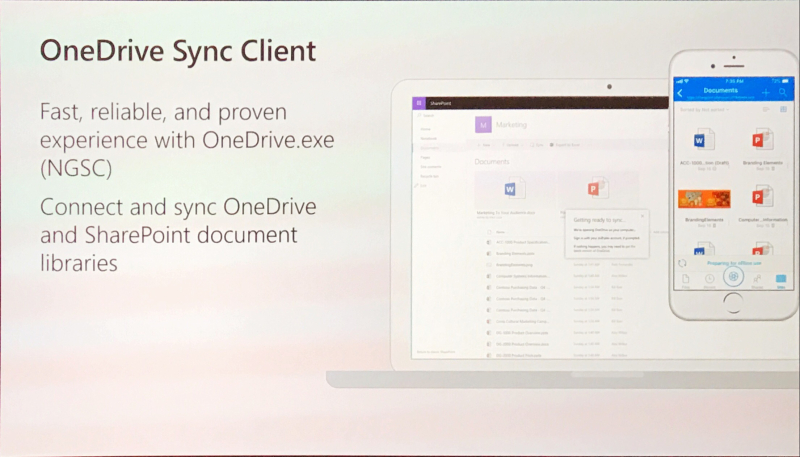Tap Shared tab in phone bottom bar

click(757, 280)
